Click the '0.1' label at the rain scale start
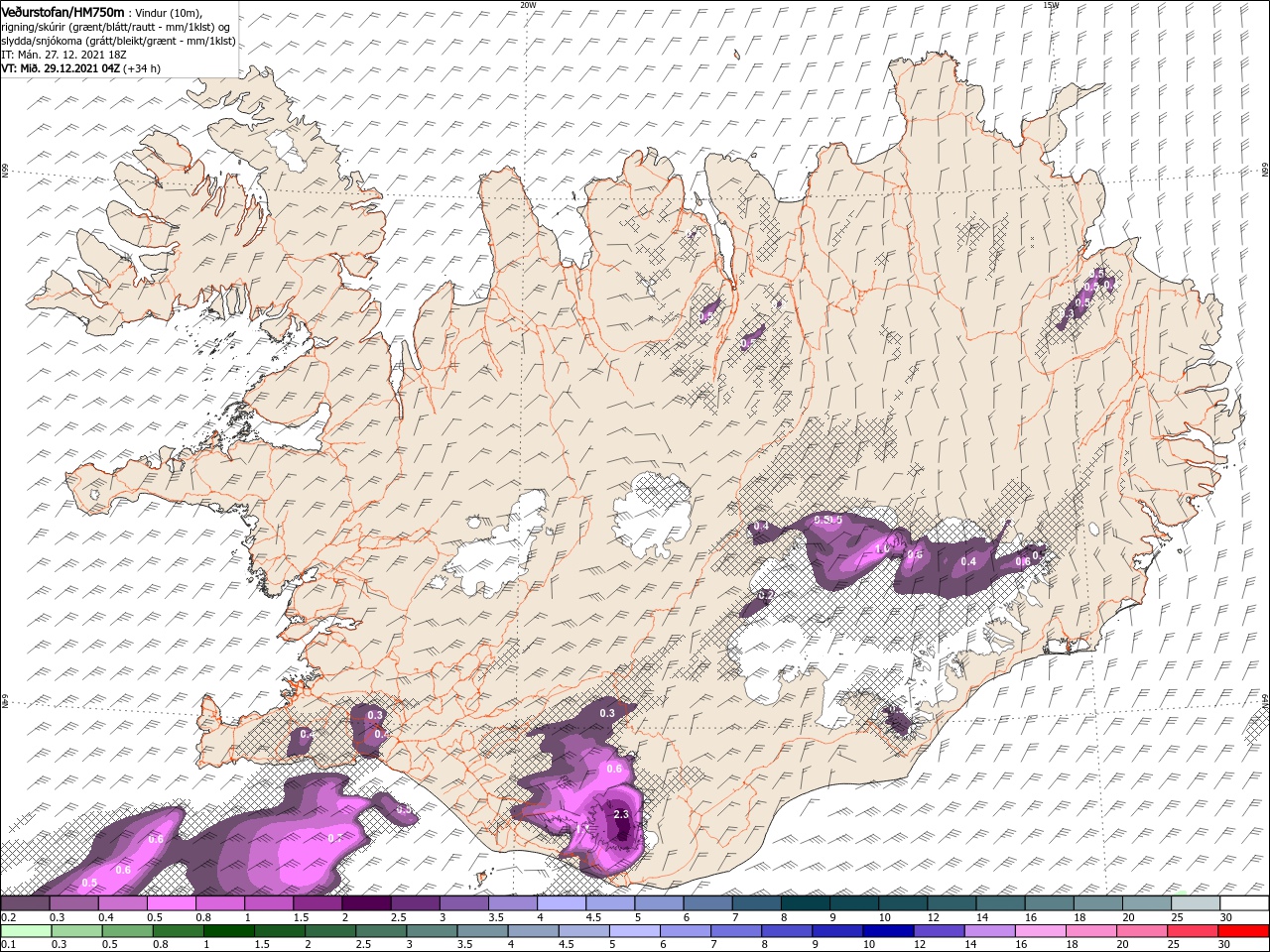 click(x=7, y=945)
